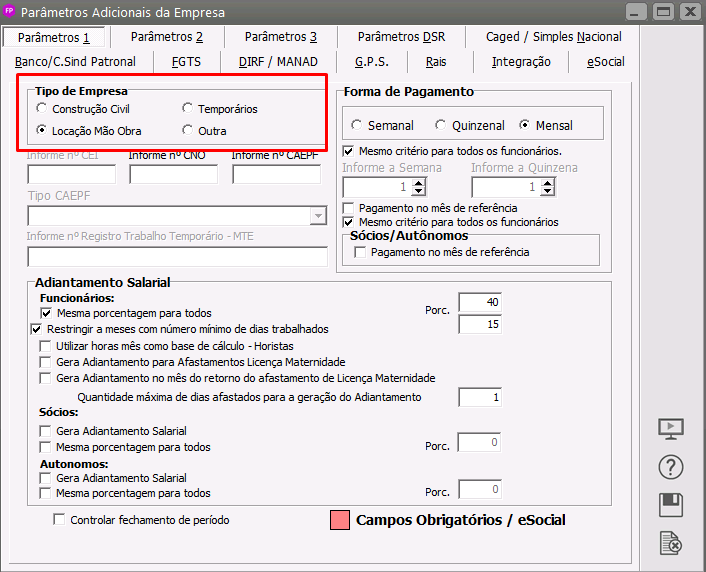Click the app icon in title bar
The image size is (706, 572).
[10, 12]
